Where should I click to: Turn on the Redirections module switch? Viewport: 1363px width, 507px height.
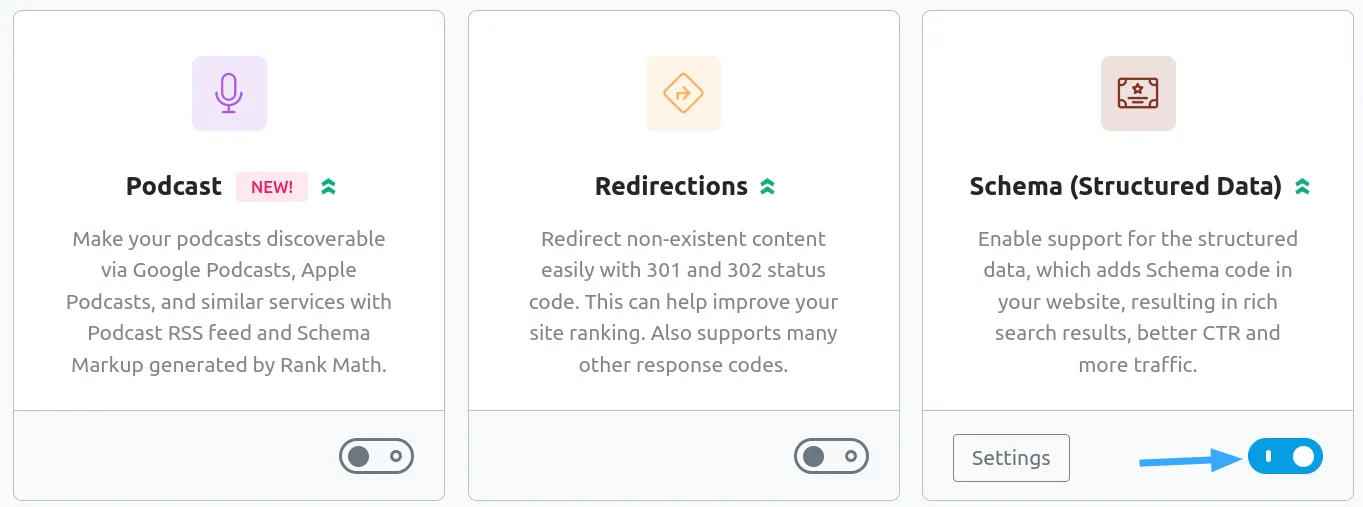pos(831,457)
